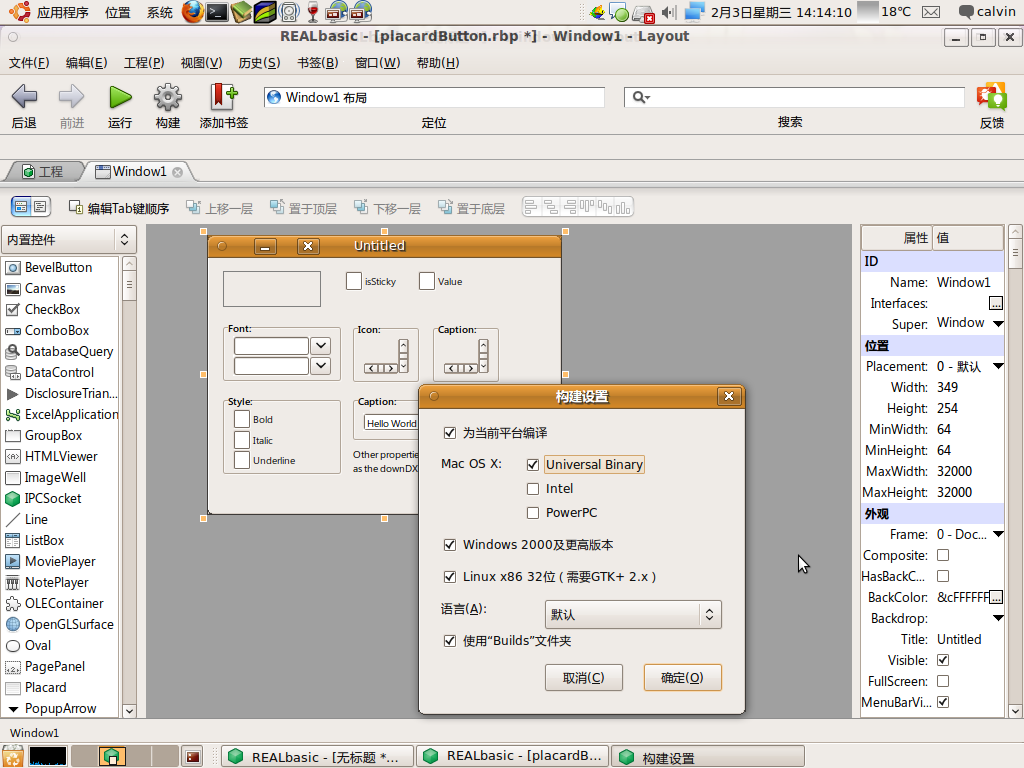Viewport: 1024px width, 768px height.
Task: Click the Back arrow icon in toolbar
Action: [x=24, y=97]
